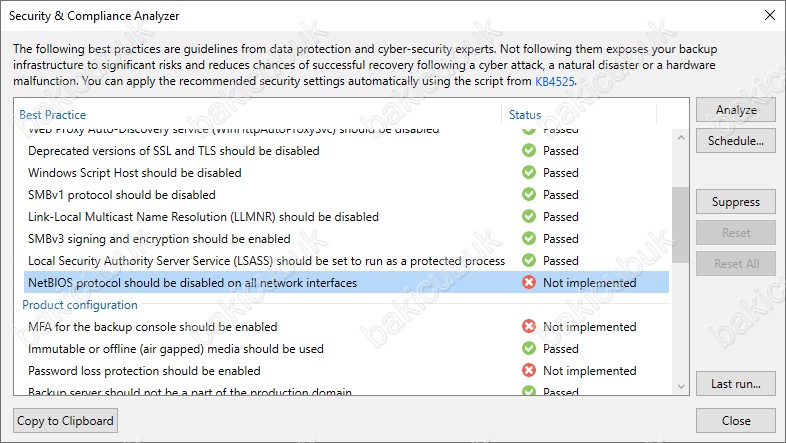This screenshot has height=443, width=786.
Task: Click the green check icon for Windows Script Host
Action: [528, 172]
